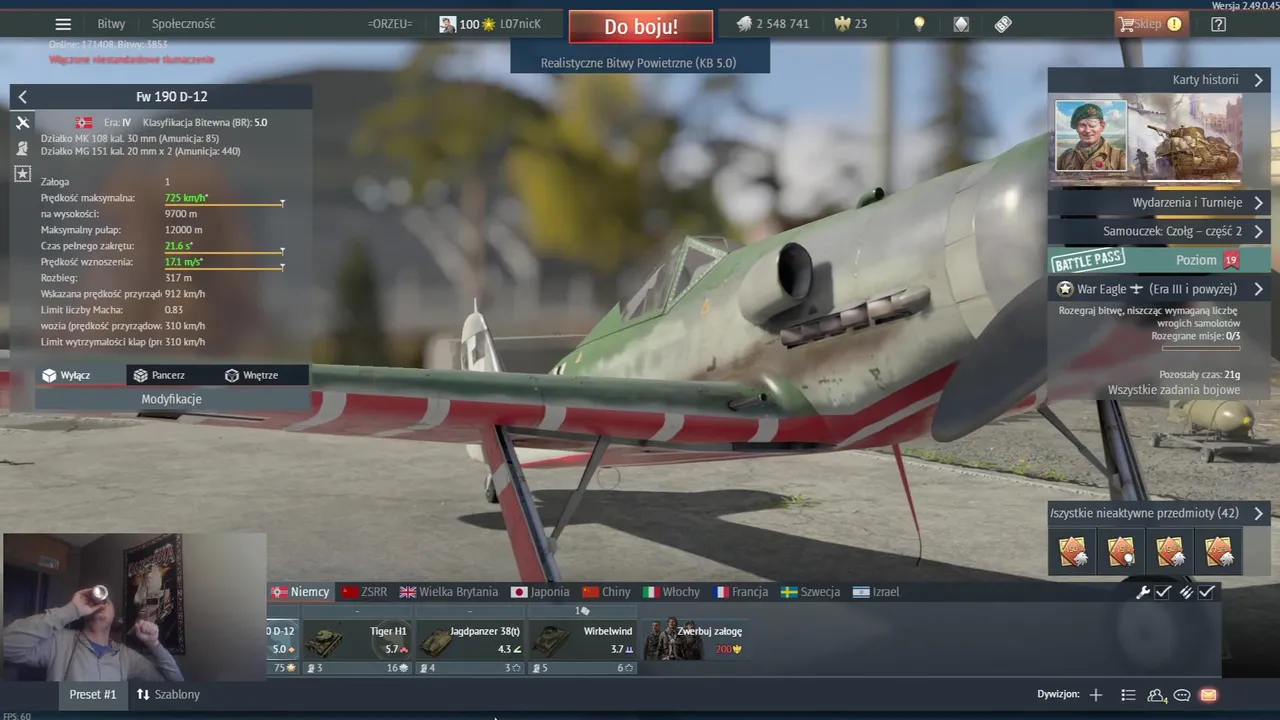
Task: Open Preset #1 selector
Action: 93,694
